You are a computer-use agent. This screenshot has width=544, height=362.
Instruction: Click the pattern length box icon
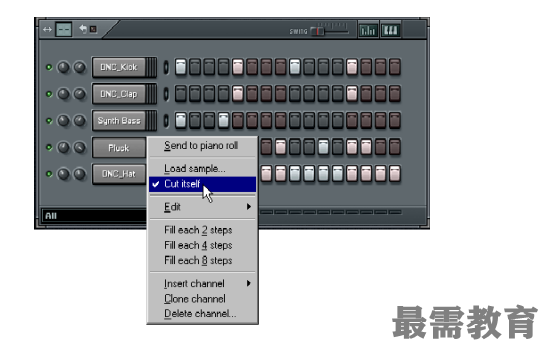point(64,30)
